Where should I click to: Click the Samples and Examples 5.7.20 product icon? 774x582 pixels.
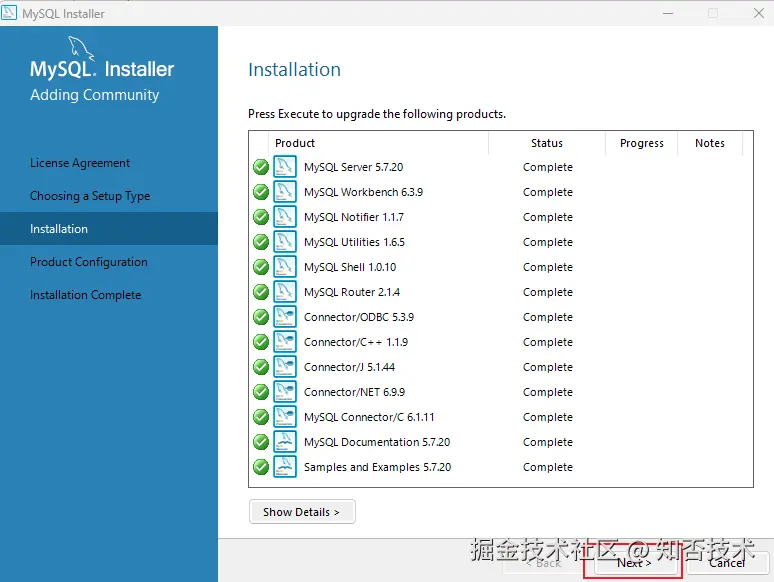point(285,467)
